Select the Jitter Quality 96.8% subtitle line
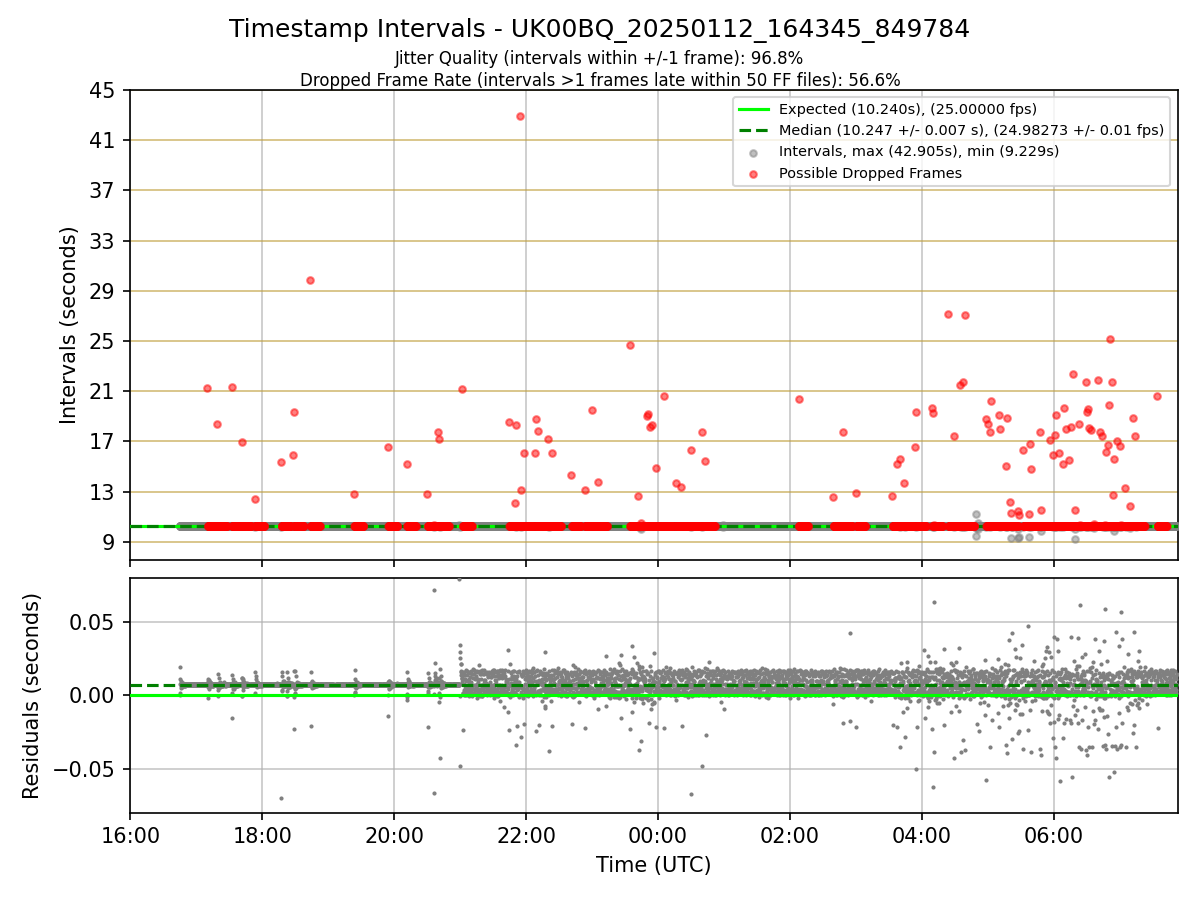The image size is (1200, 900). pyautogui.click(x=599, y=59)
